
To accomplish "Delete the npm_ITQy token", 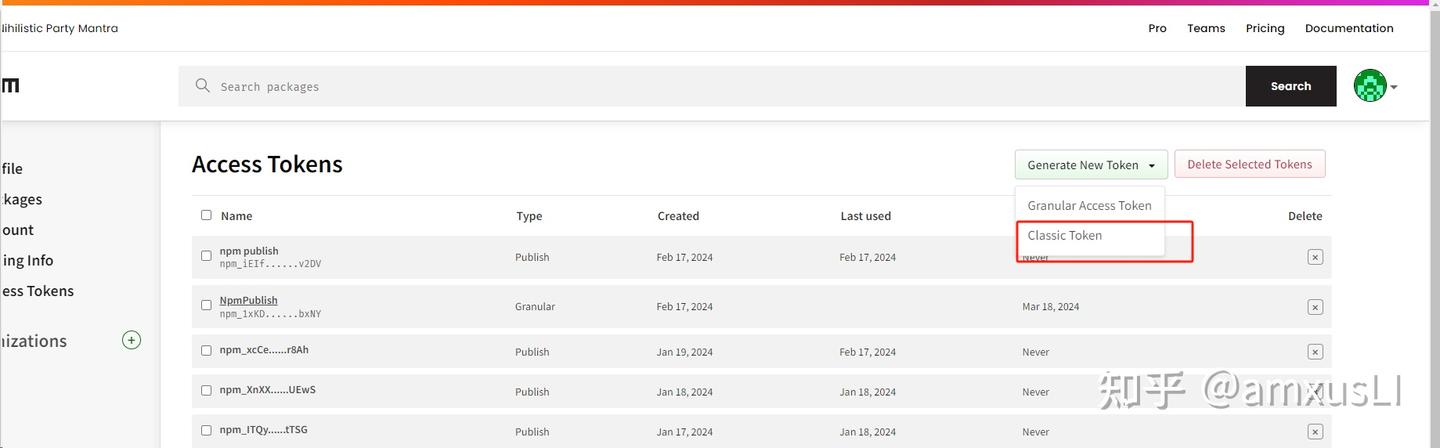I will point(1314,432).
